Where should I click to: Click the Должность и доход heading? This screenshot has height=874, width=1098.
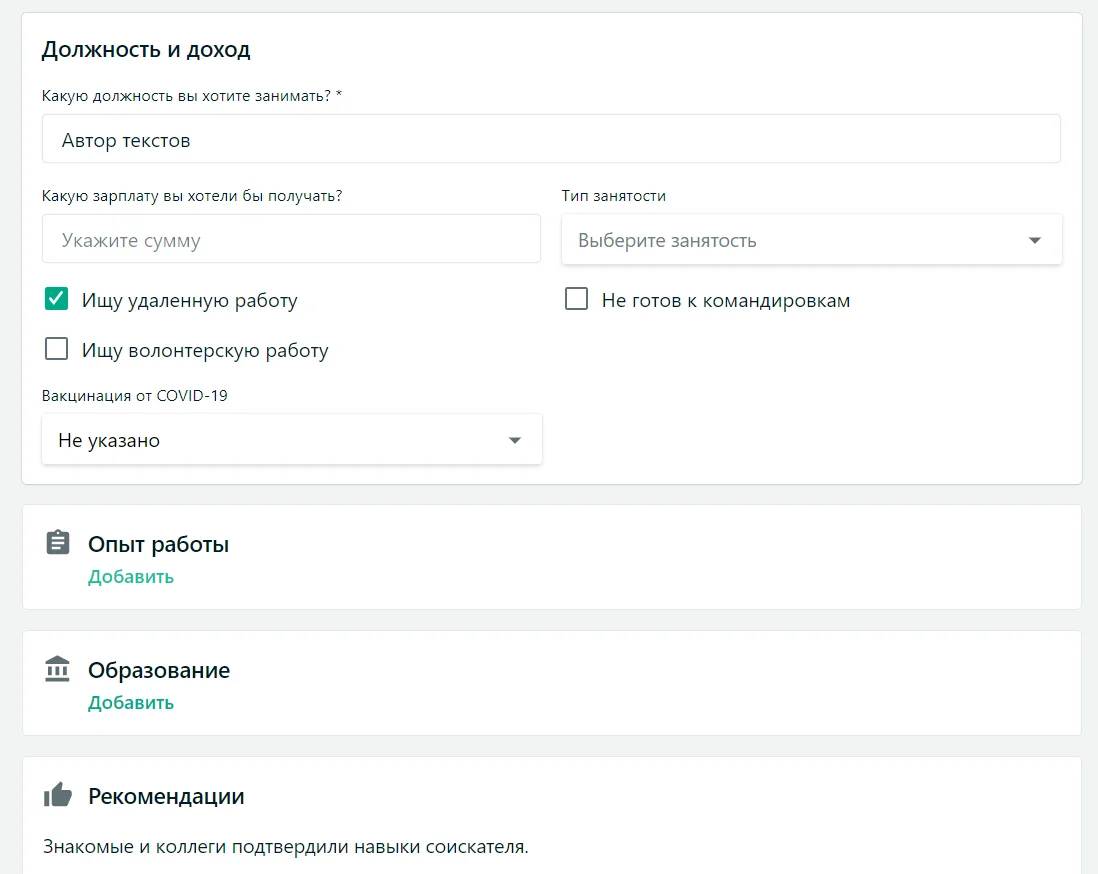tap(146, 49)
